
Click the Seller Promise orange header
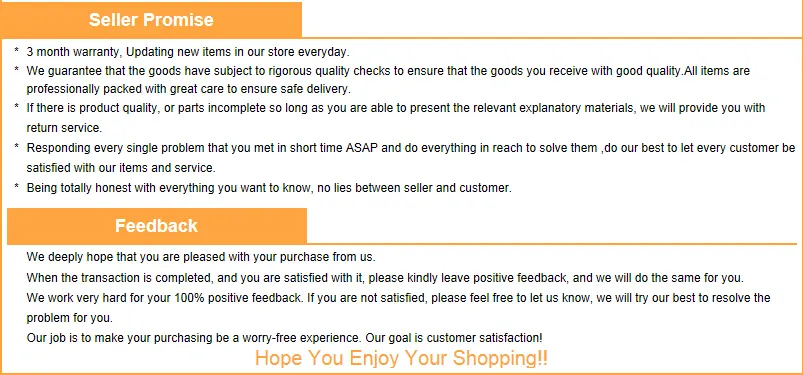pyautogui.click(x=151, y=20)
